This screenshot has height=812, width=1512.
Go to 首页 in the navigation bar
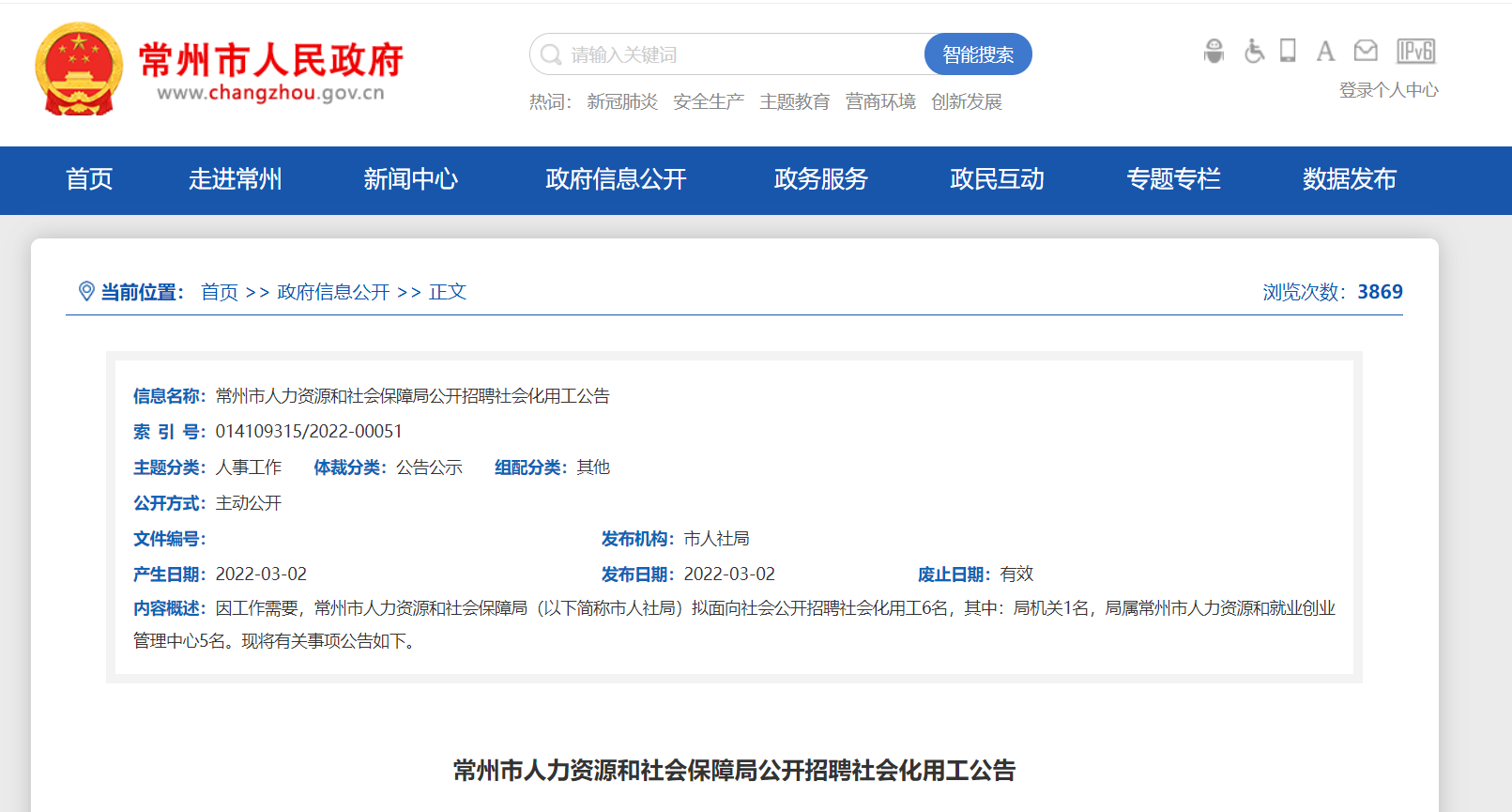click(89, 179)
